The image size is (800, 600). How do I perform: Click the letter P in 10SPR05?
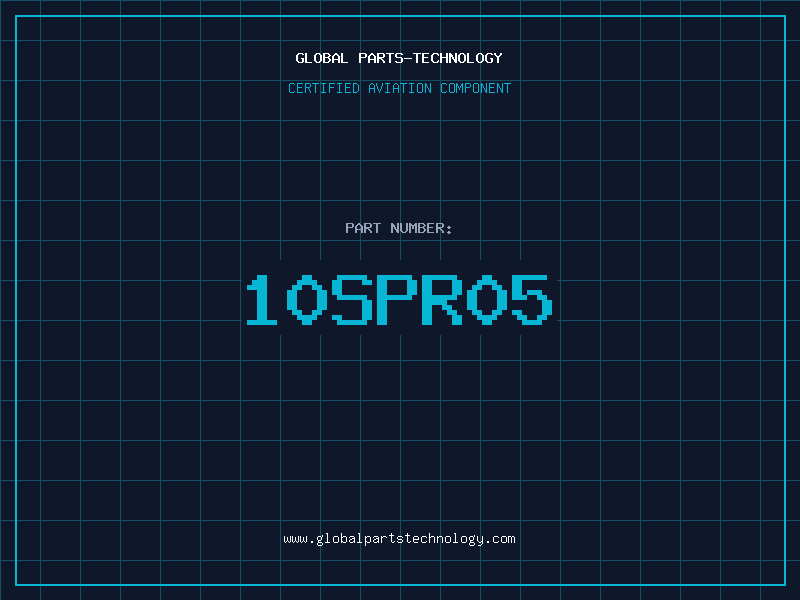coord(397,299)
